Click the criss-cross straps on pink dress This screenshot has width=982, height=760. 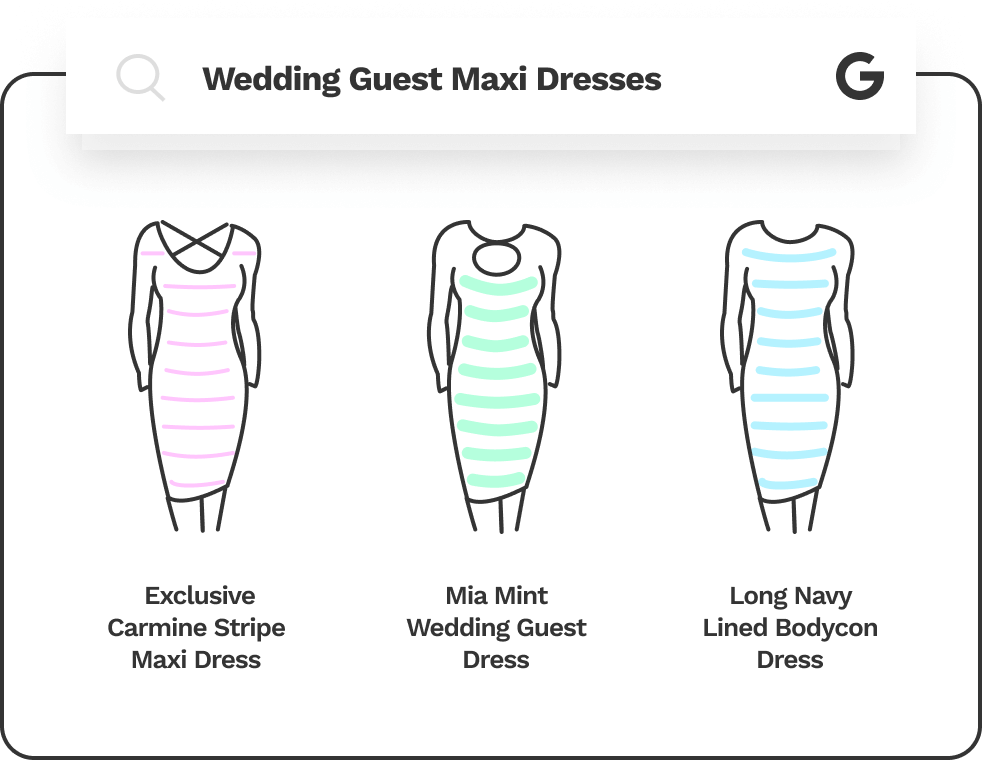click(x=196, y=239)
